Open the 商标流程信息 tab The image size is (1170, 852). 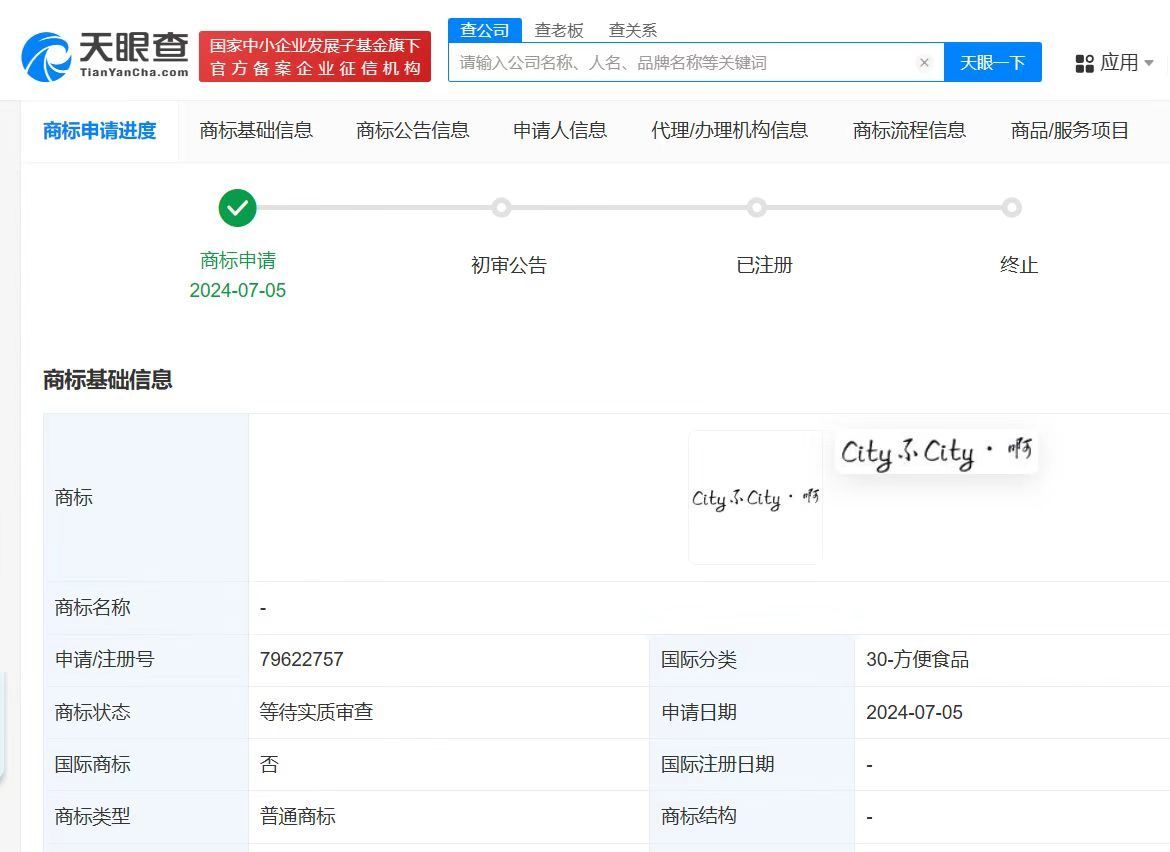tap(908, 130)
